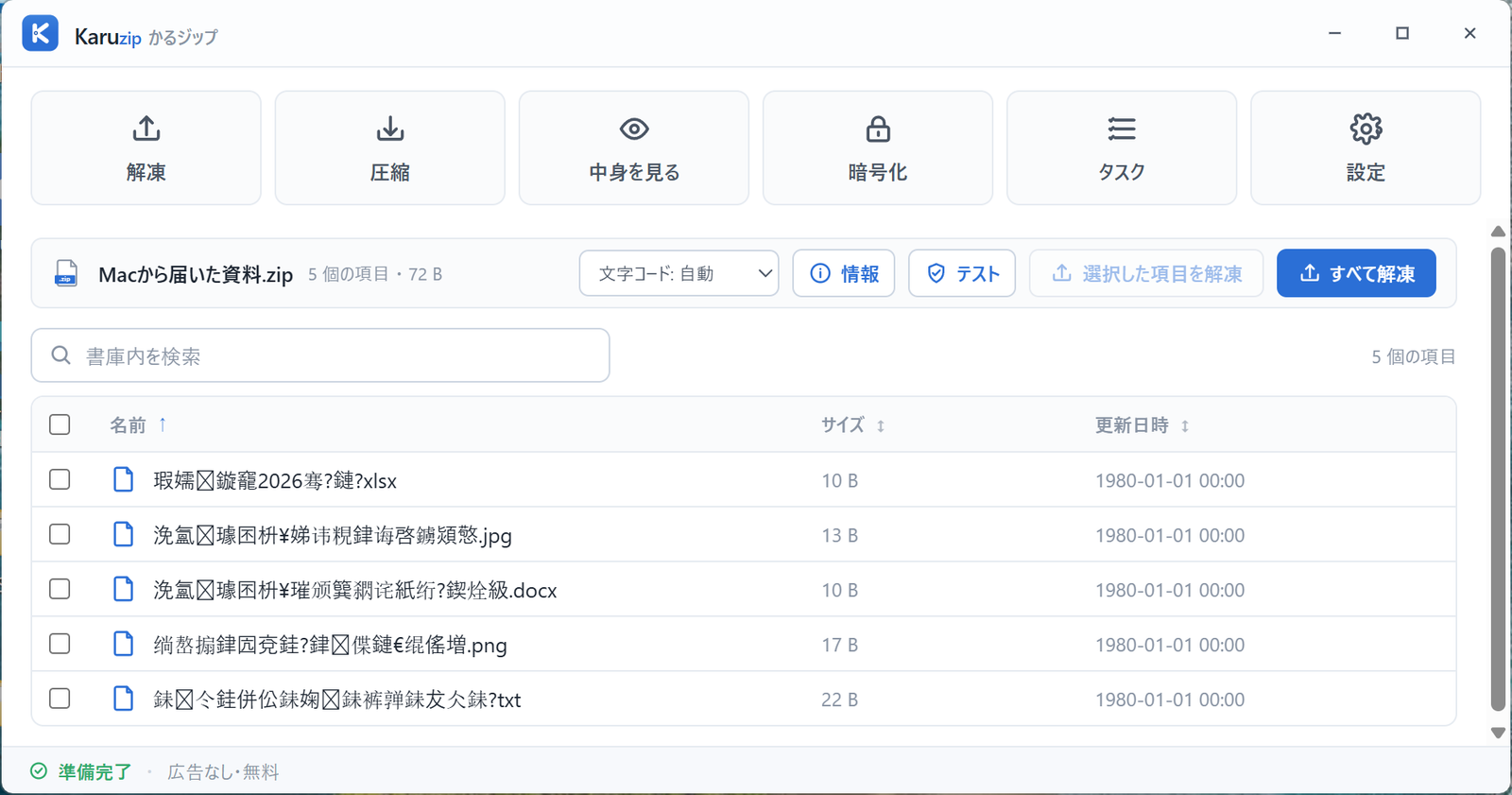Open the 文字コード: 自動 encoding dropdown

tap(679, 273)
